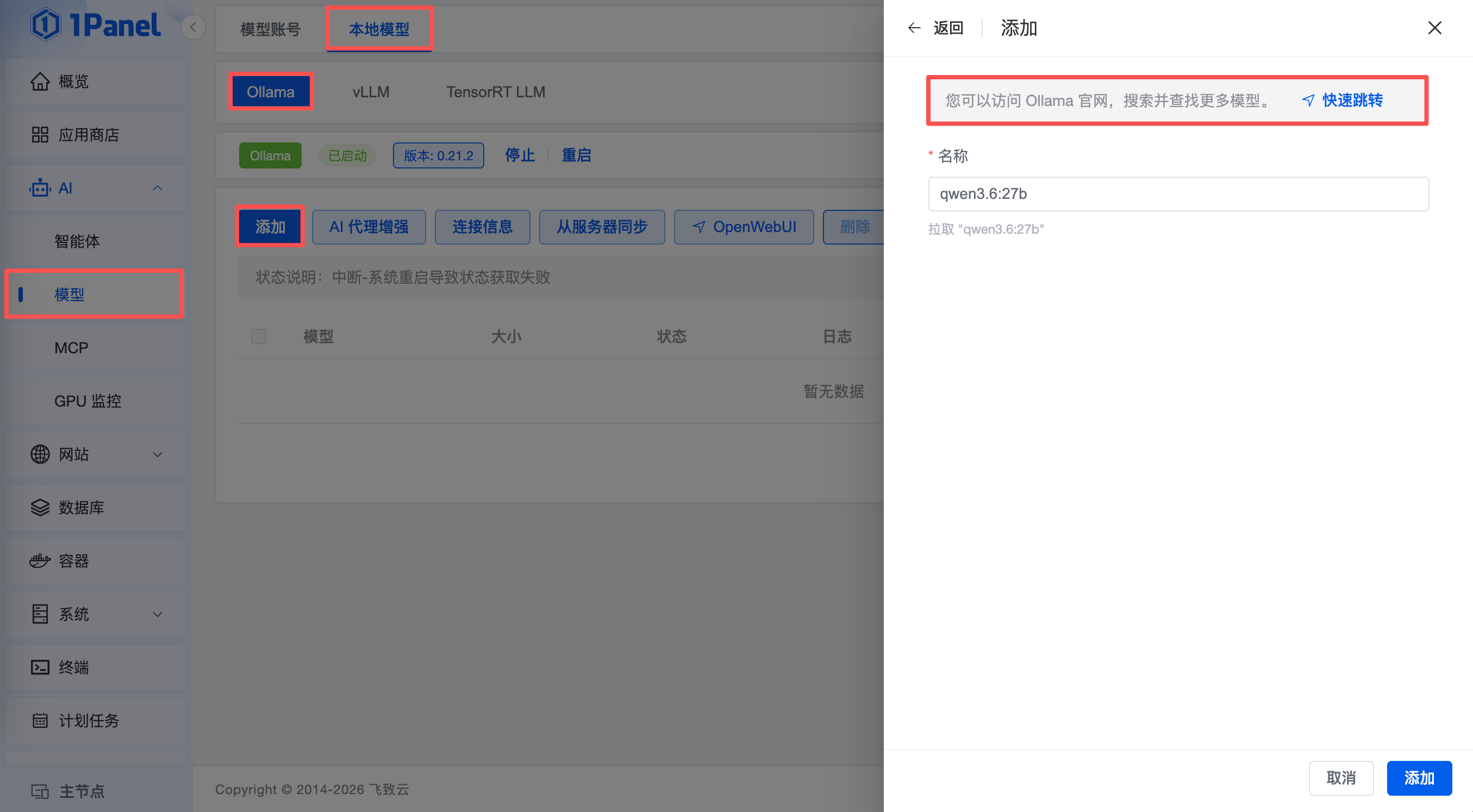Click the paper-plane icon on OpenWebUI button
1473x812 pixels.
(x=699, y=227)
